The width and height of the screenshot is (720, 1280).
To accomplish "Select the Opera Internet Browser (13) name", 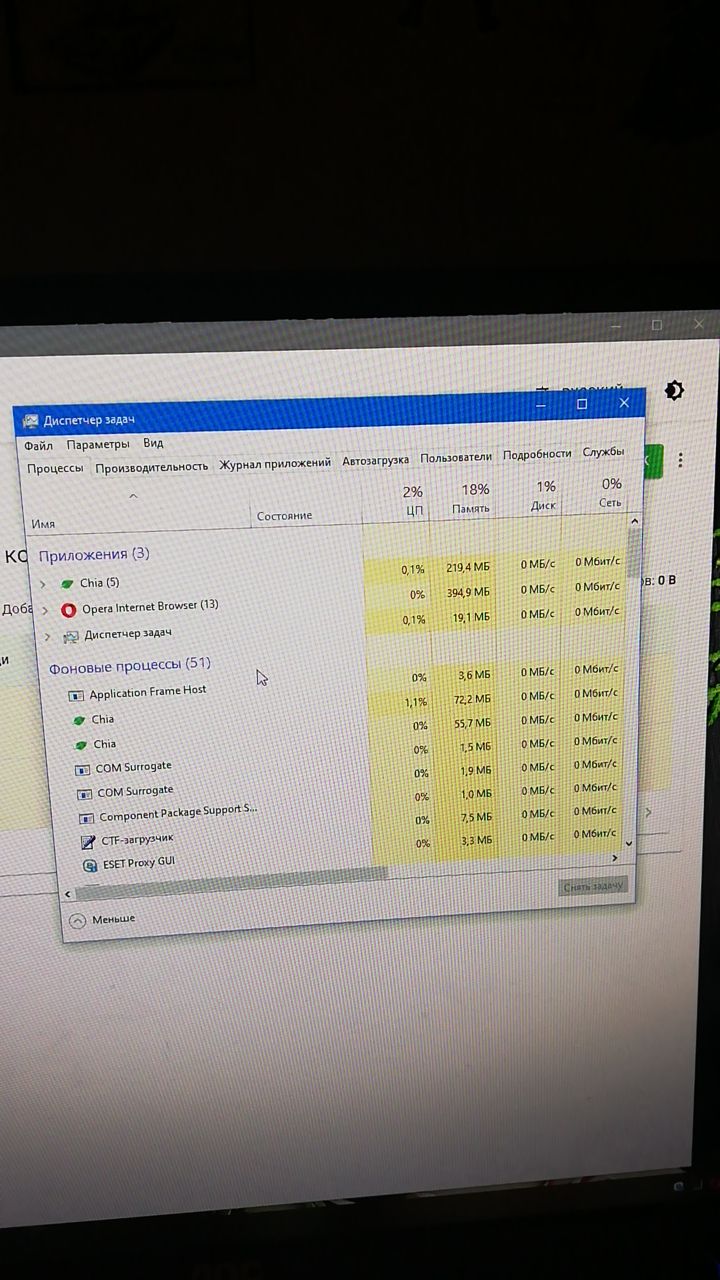I will [x=150, y=607].
